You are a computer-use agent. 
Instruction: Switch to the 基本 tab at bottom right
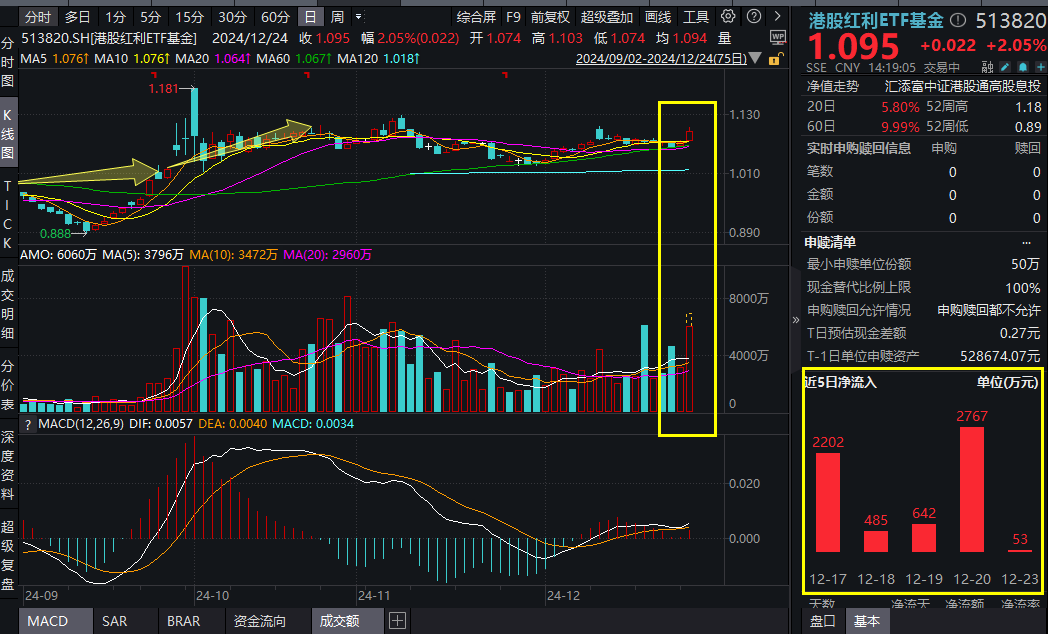[866, 620]
